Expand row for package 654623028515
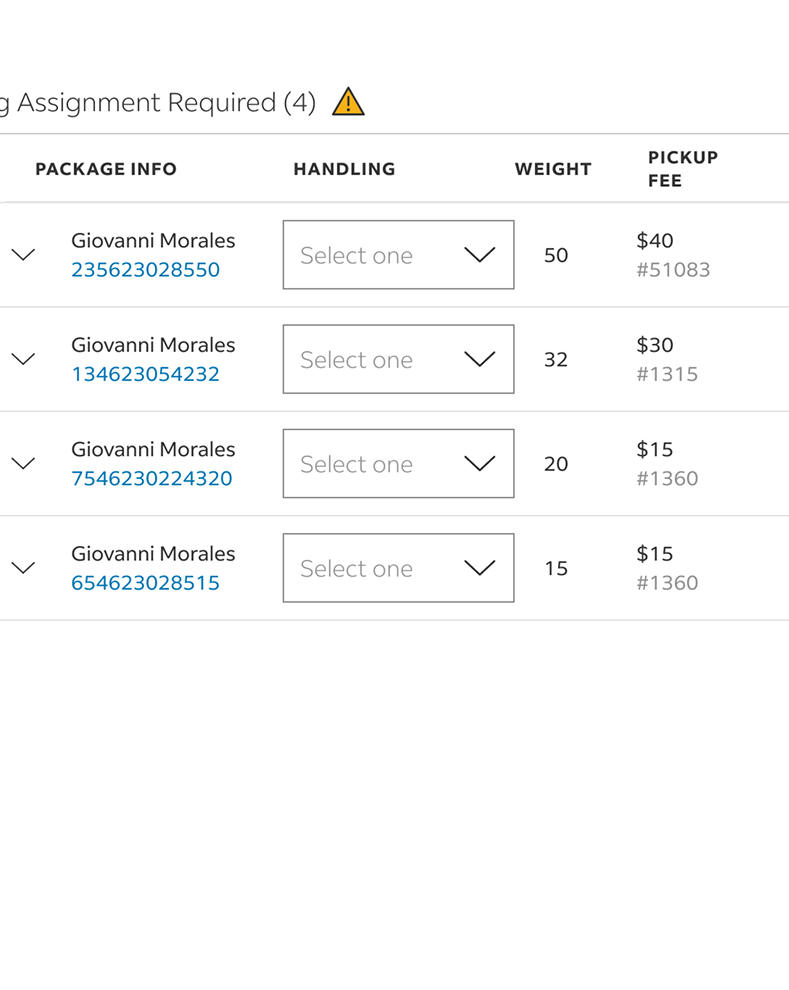 point(23,568)
